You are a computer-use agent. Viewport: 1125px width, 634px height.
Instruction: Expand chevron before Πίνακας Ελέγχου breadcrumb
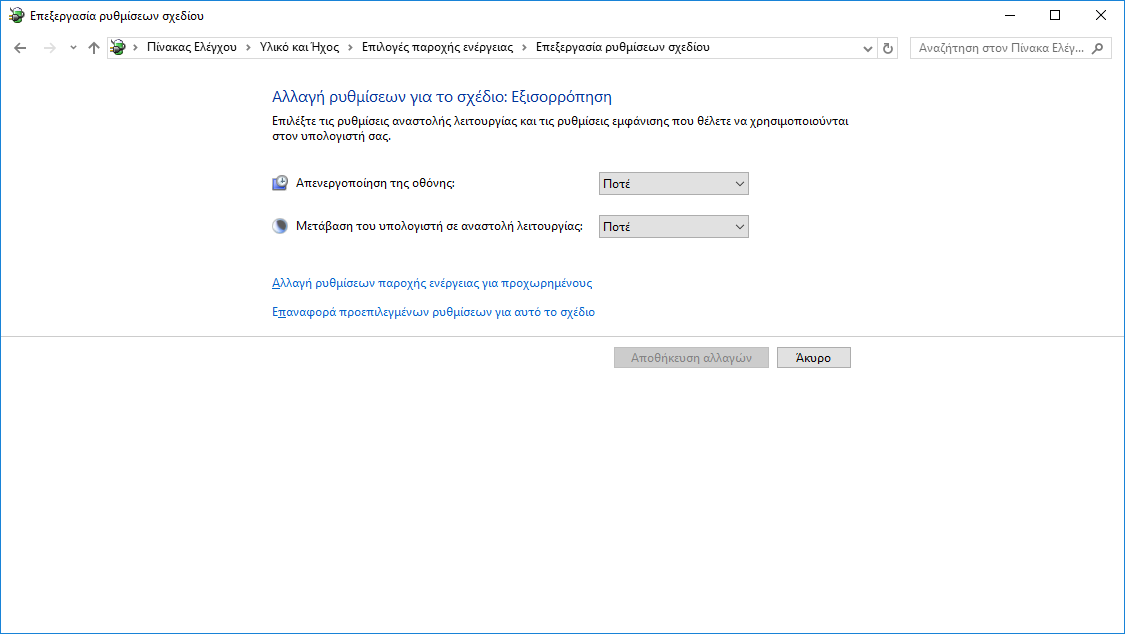point(136,47)
